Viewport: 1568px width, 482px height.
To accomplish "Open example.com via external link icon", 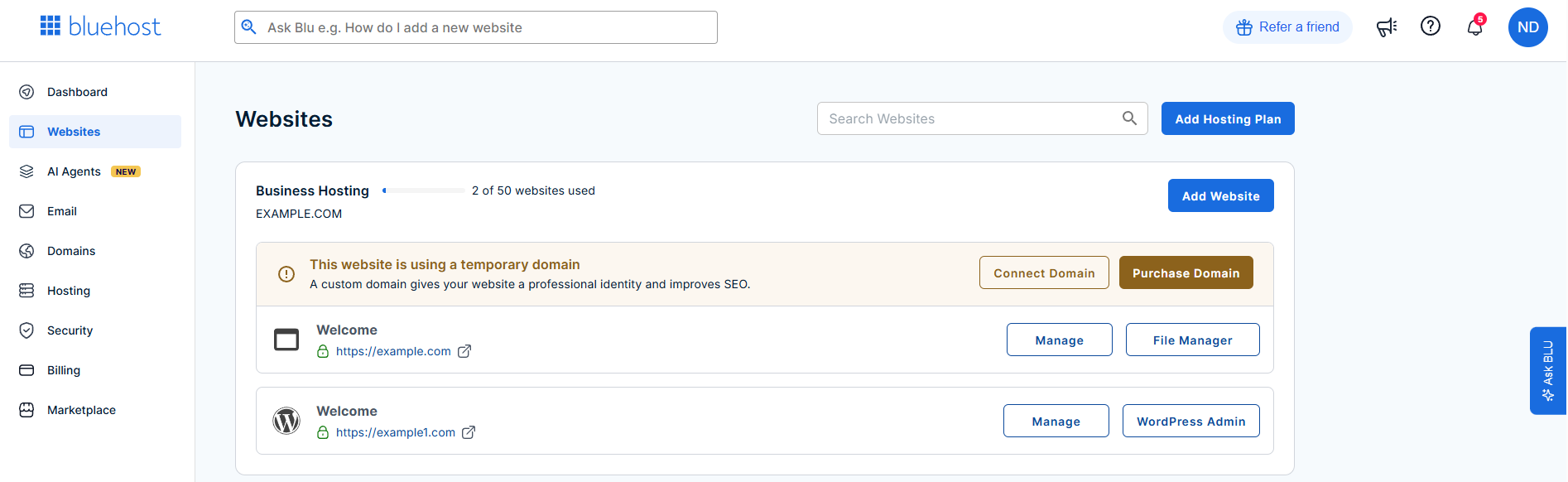I will coord(464,351).
